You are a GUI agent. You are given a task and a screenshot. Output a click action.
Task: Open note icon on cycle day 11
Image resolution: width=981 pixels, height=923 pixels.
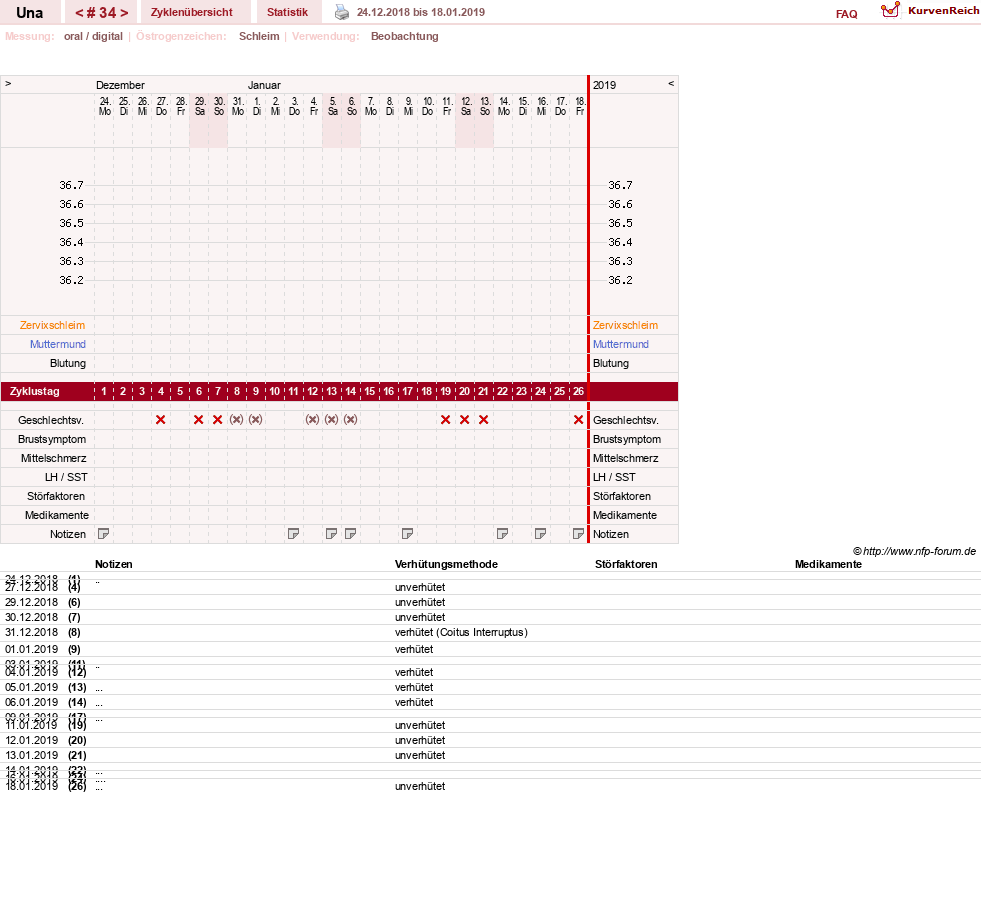point(293,534)
